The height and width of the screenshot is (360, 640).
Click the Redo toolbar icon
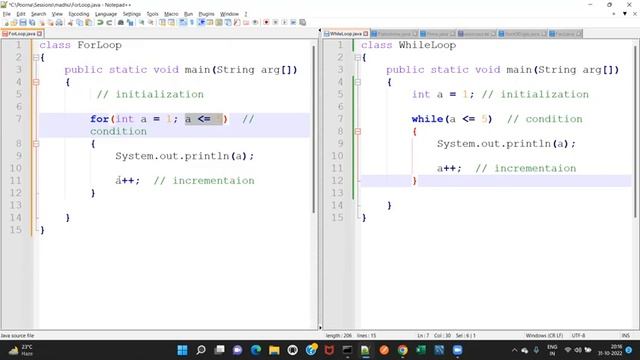pyautogui.click(x=109, y=22)
